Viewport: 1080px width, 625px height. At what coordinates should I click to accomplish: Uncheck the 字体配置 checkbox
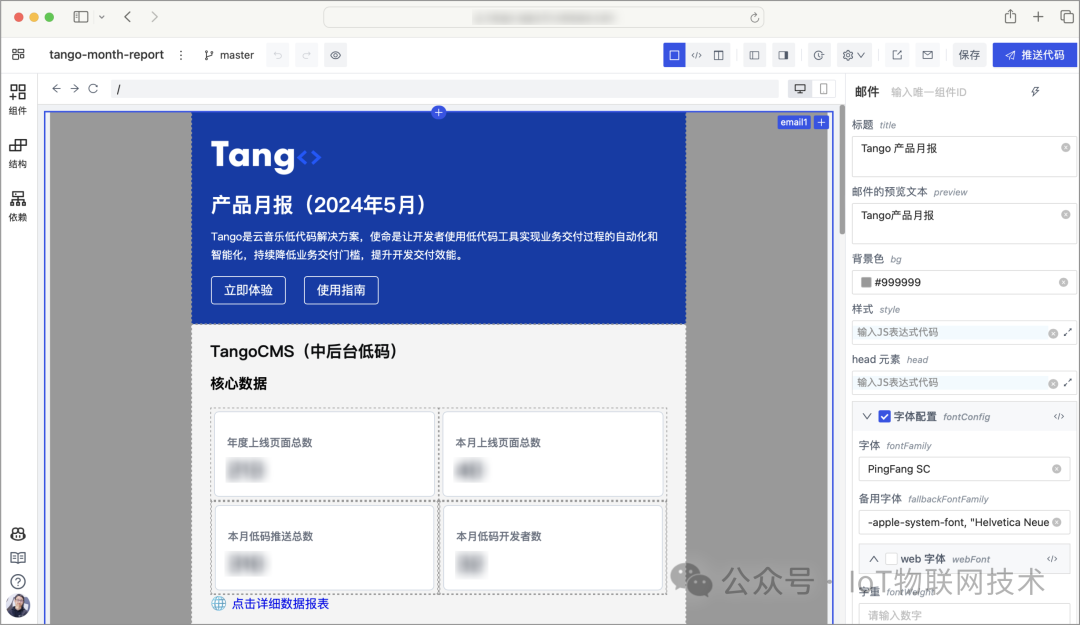pyautogui.click(x=884, y=416)
